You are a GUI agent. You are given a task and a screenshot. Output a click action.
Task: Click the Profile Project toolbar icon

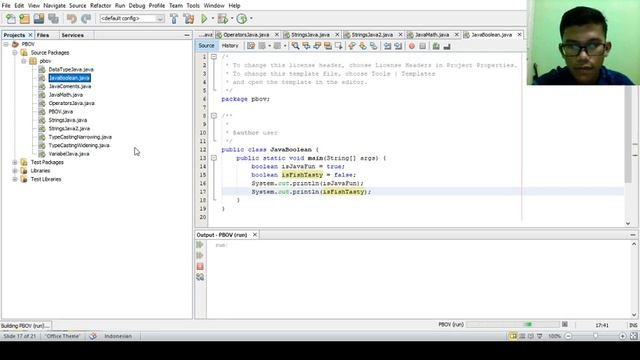(242, 18)
